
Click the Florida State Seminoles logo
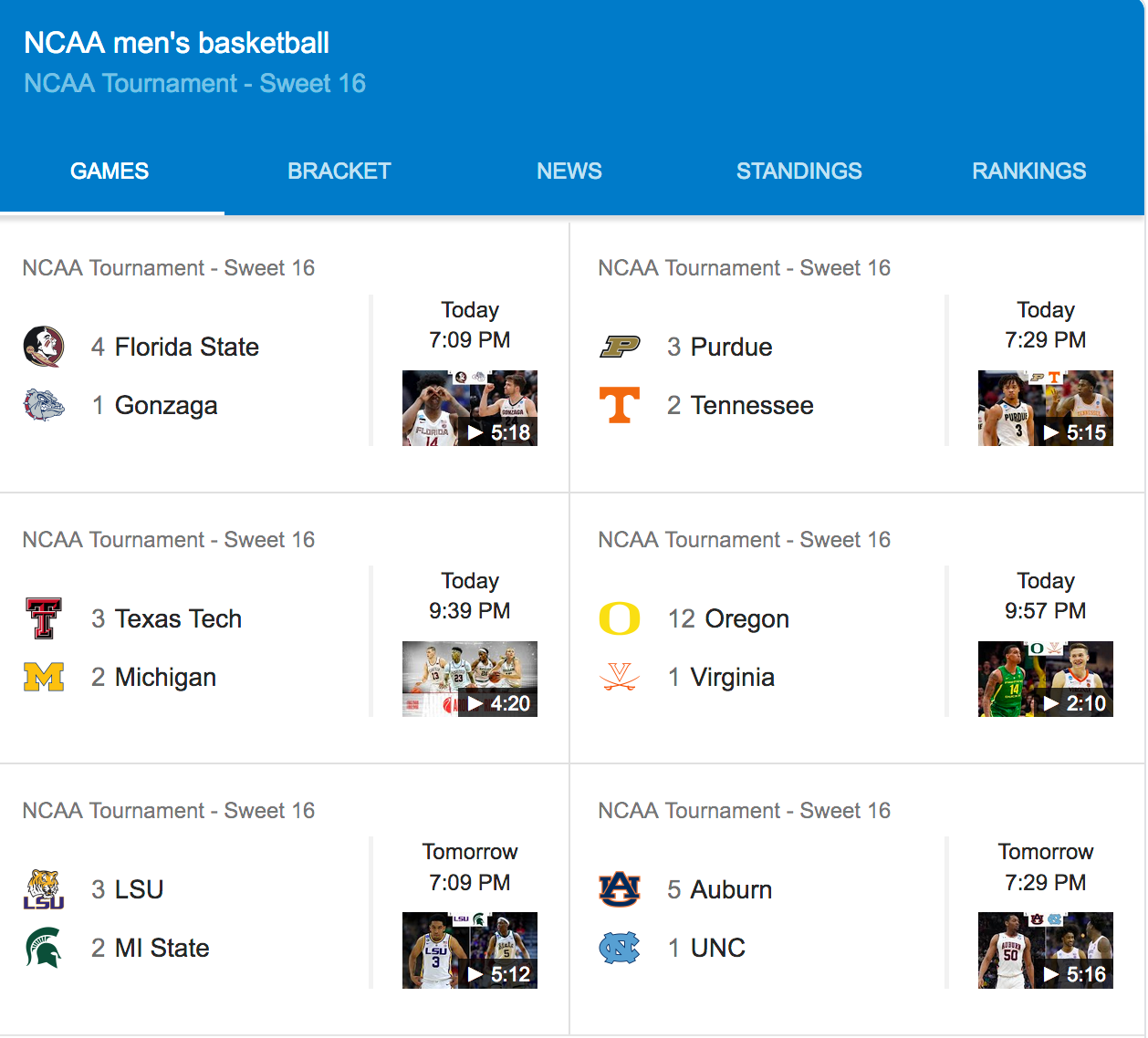44,347
